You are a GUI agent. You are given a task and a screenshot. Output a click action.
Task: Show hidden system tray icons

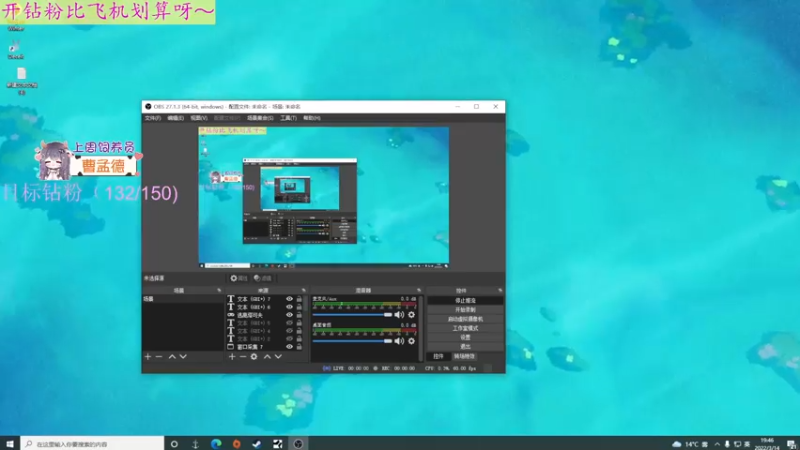point(717,444)
